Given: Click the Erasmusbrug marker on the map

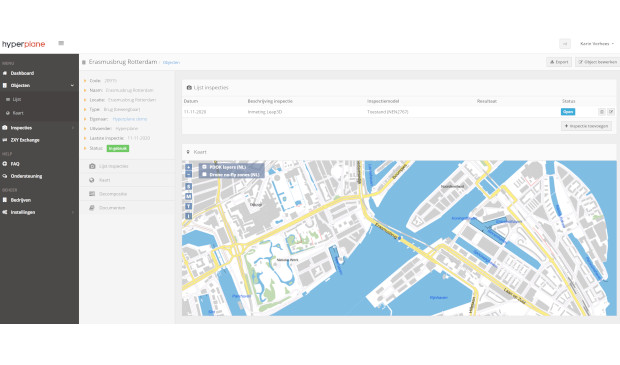Looking at the screenshot, I should (x=400, y=238).
